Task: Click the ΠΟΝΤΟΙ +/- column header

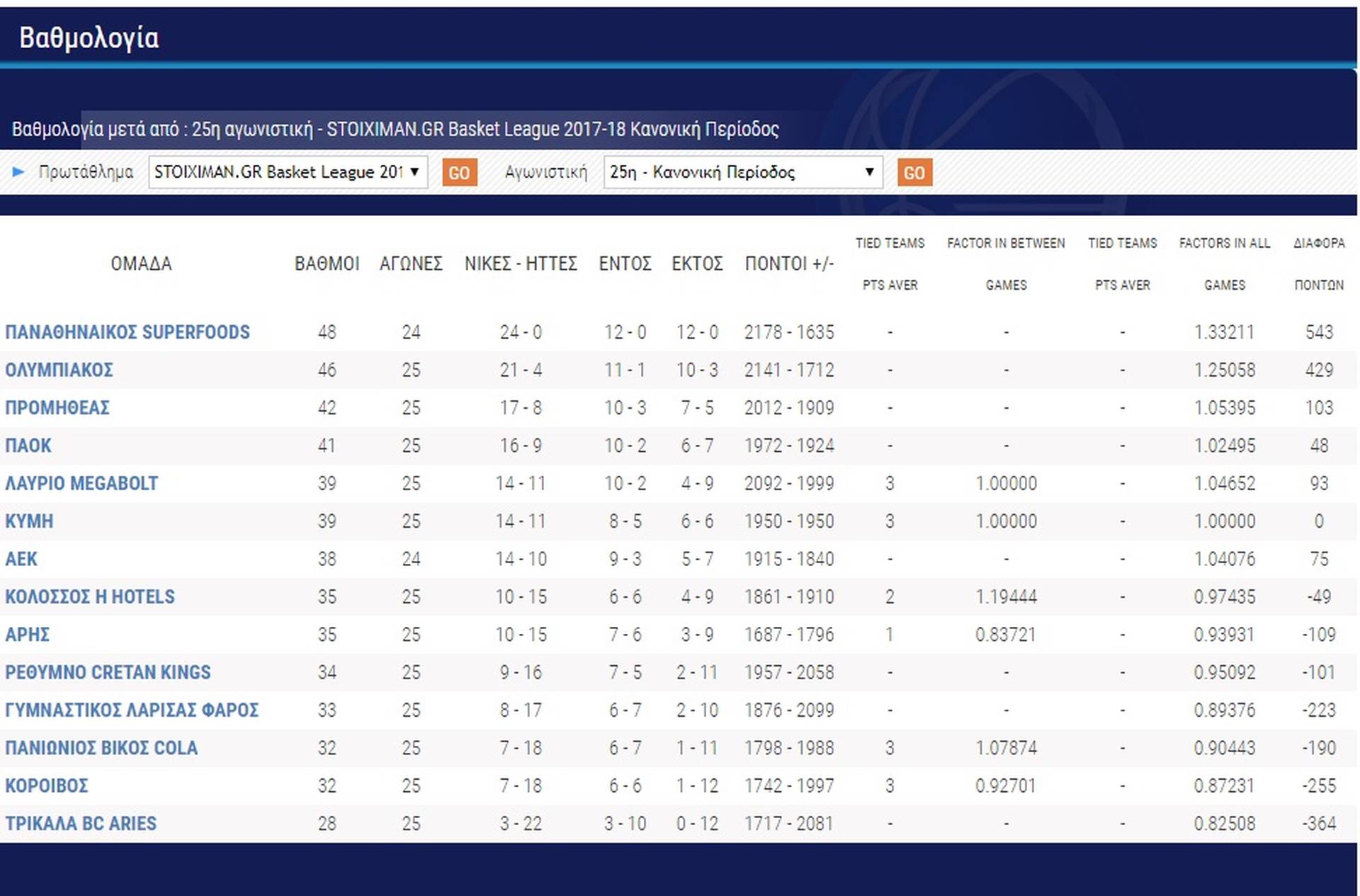Action: pyautogui.click(x=789, y=263)
